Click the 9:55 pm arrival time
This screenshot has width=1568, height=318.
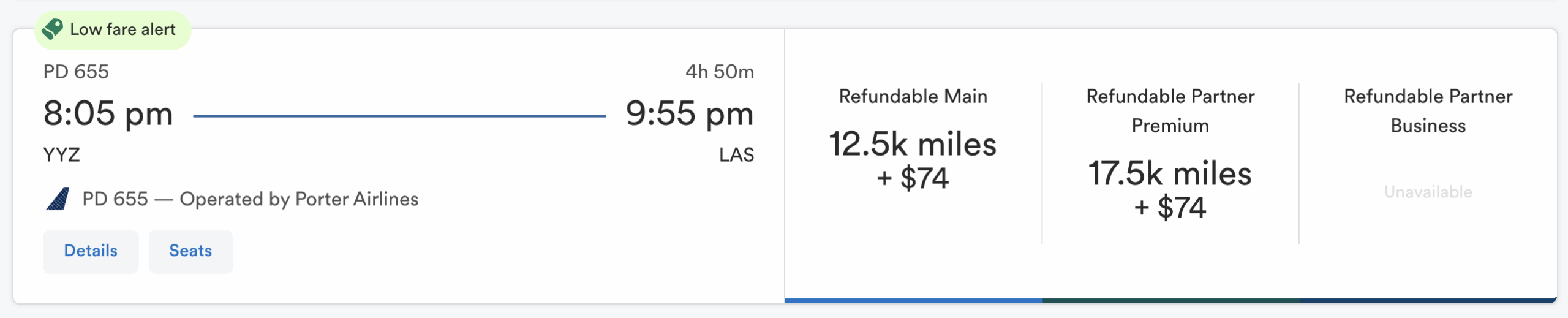pyautogui.click(x=689, y=114)
